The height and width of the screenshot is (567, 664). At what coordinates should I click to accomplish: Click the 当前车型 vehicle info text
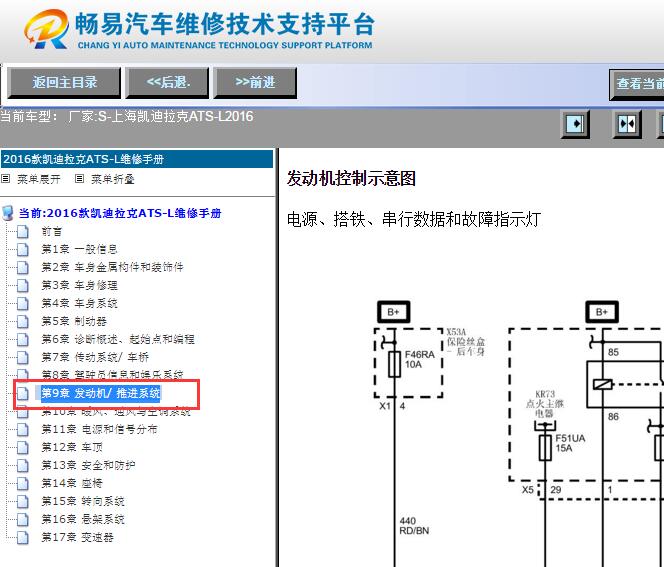127,116
